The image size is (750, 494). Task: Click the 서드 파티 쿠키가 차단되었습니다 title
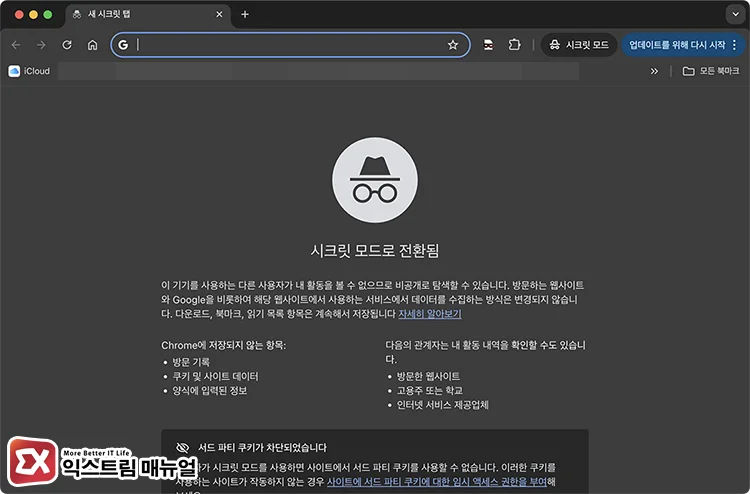point(262,448)
